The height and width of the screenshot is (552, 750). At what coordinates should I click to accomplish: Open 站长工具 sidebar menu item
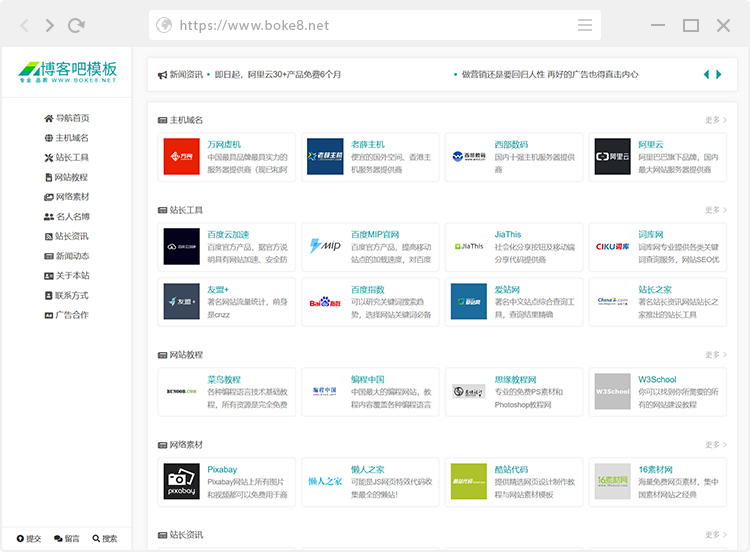pyautogui.click(x=66, y=157)
